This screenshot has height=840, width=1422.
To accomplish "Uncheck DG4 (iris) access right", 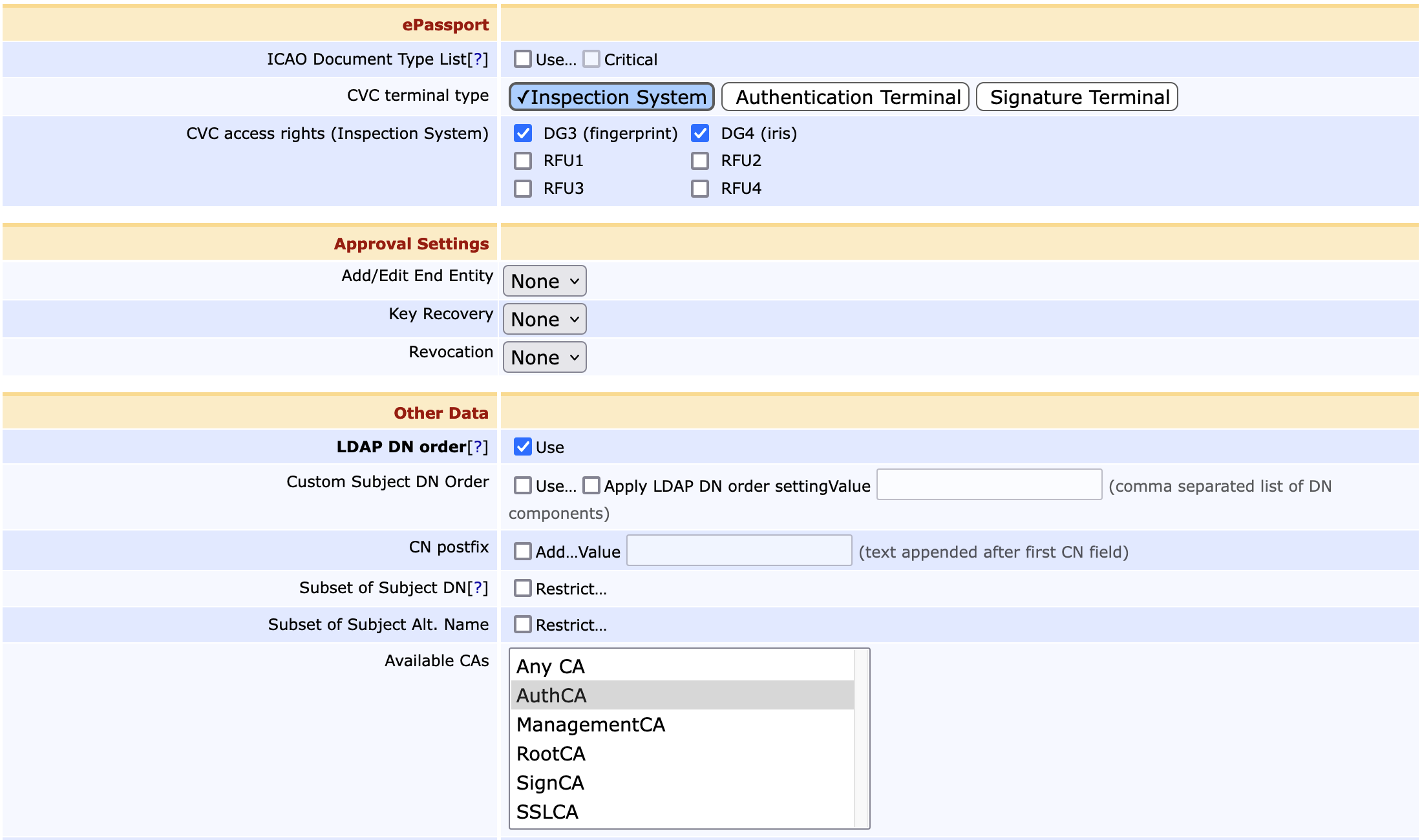I will click(x=700, y=134).
